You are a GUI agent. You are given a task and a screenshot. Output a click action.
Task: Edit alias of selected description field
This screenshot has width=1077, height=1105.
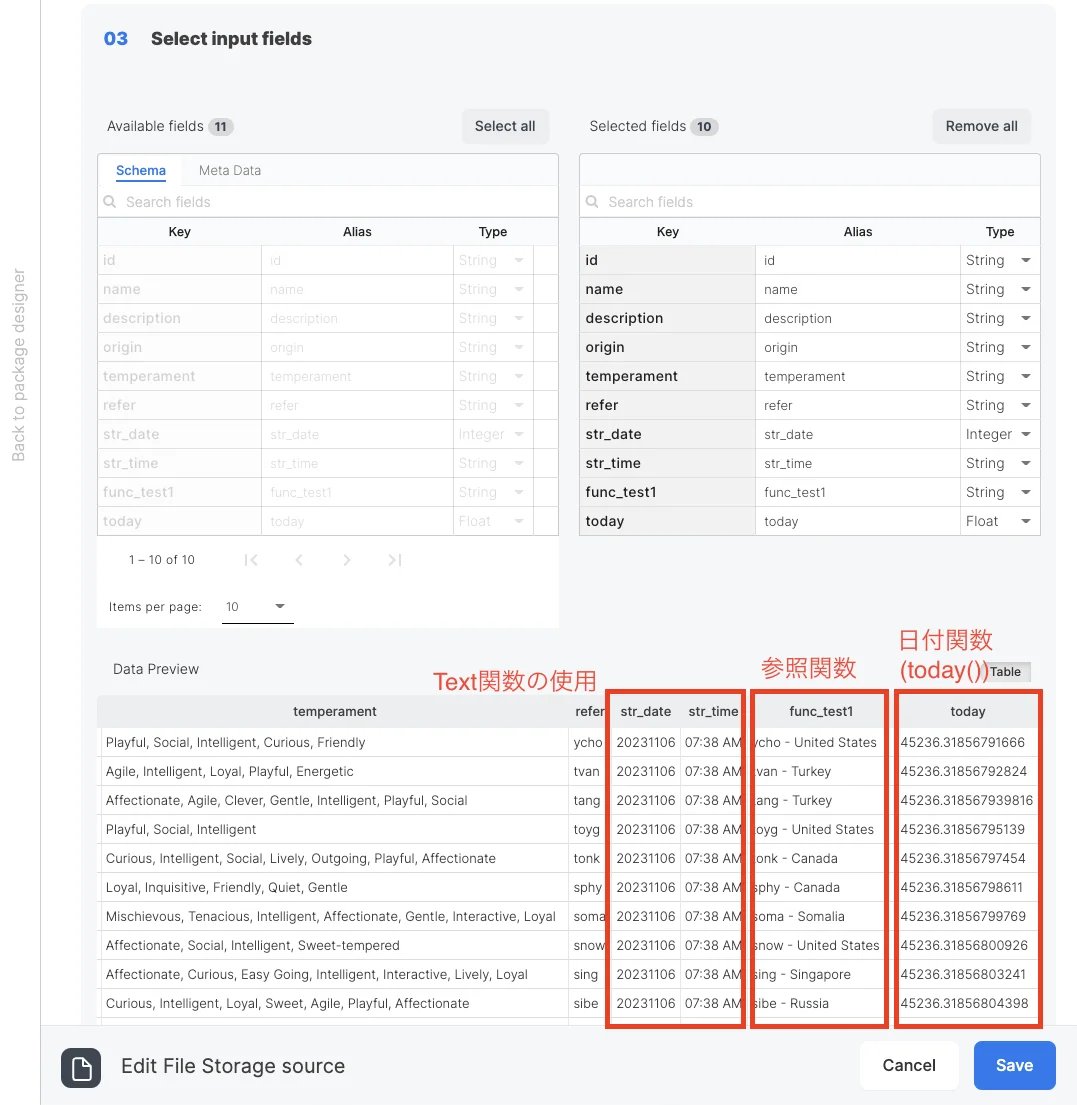[857, 319]
